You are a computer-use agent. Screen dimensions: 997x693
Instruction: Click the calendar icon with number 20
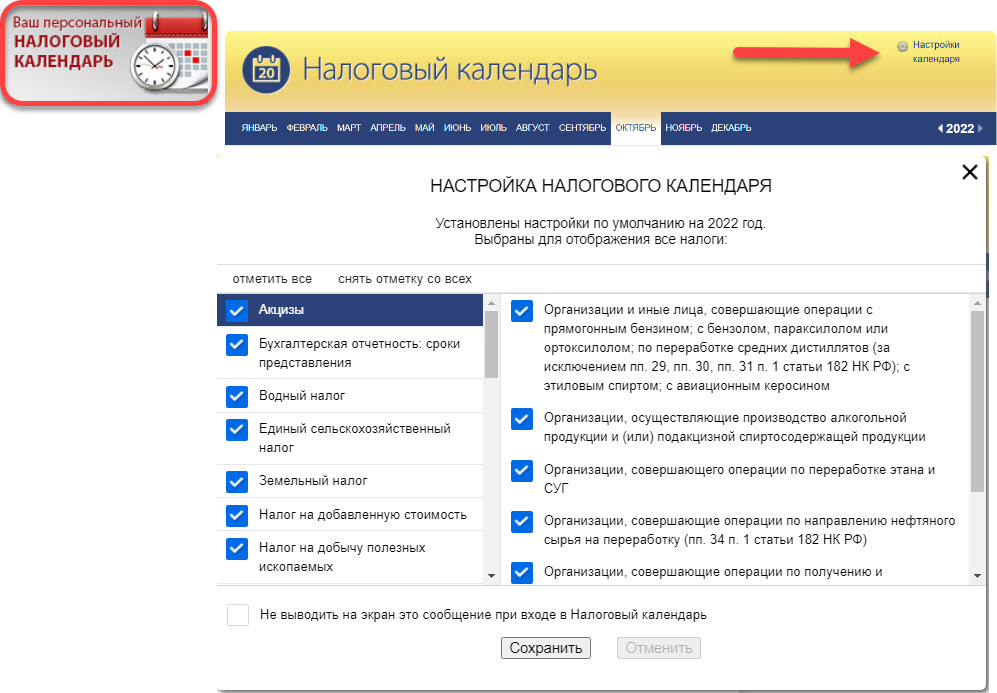click(266, 70)
